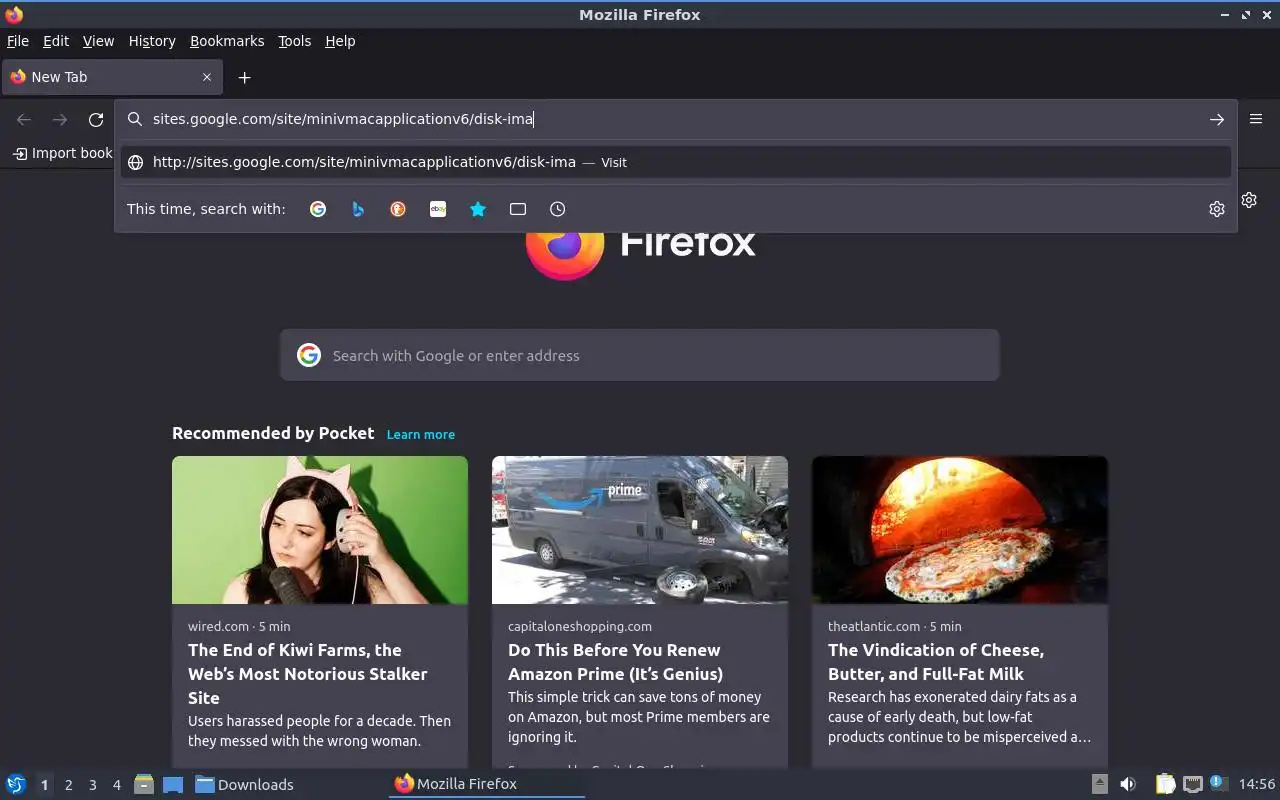1280x800 pixels.
Task: Select the New Tab tab
Action: [x=110, y=77]
